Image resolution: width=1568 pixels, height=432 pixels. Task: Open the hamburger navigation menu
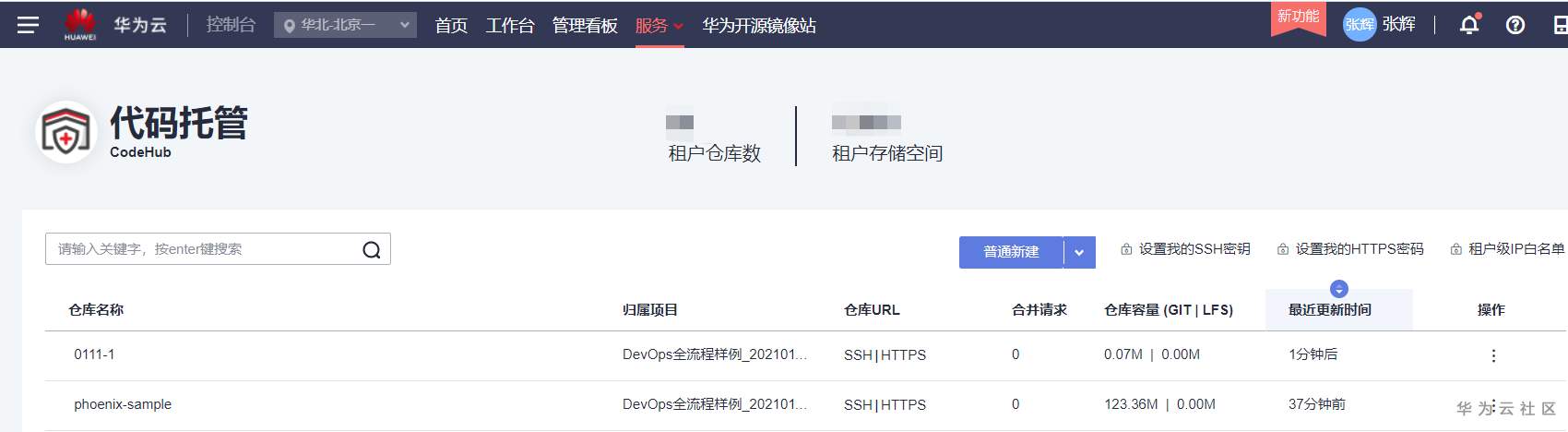point(28,25)
